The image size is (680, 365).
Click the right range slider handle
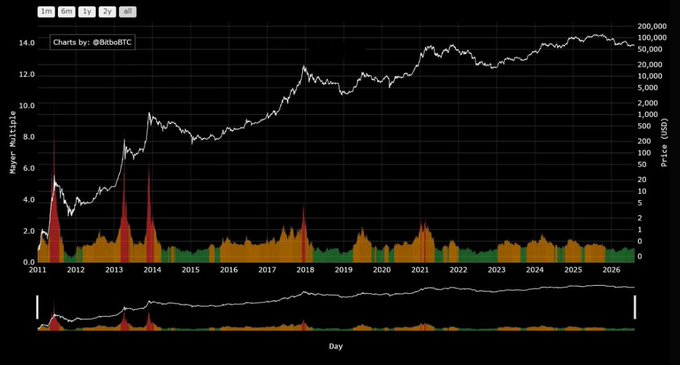635,307
